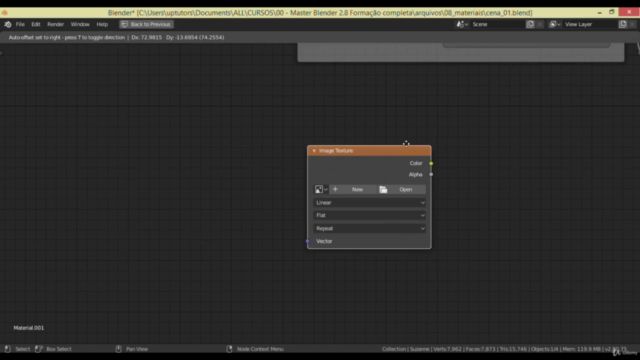The width and height of the screenshot is (640, 360).
Task: Click New image button in Image Texture
Action: (x=357, y=189)
